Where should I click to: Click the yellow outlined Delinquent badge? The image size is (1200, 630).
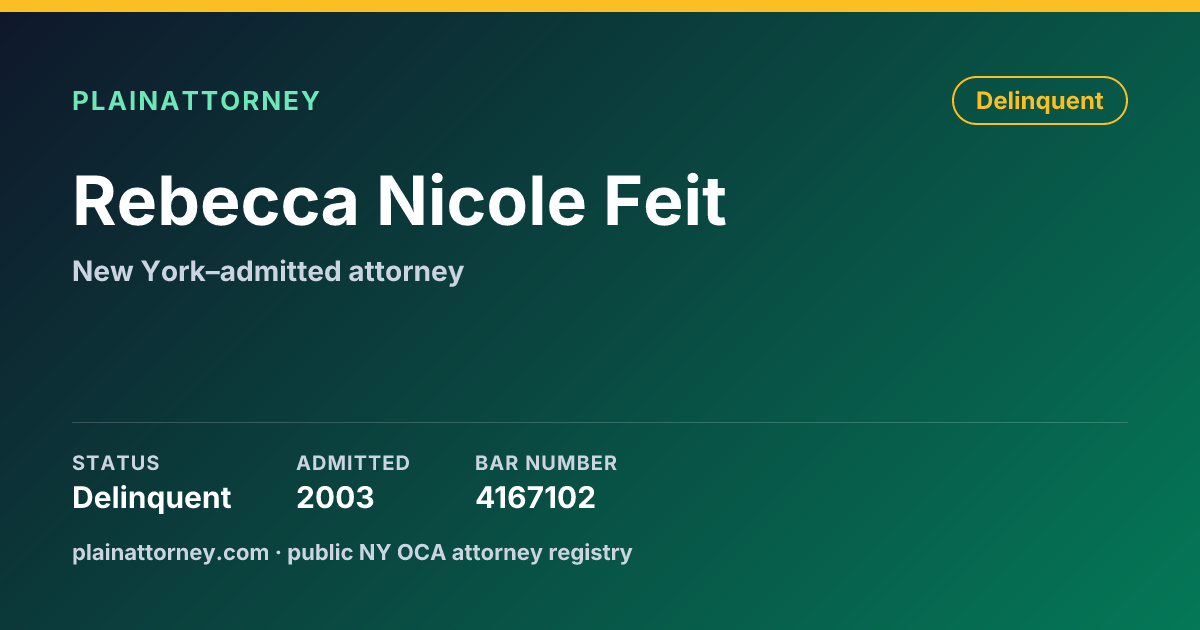[x=1040, y=101]
